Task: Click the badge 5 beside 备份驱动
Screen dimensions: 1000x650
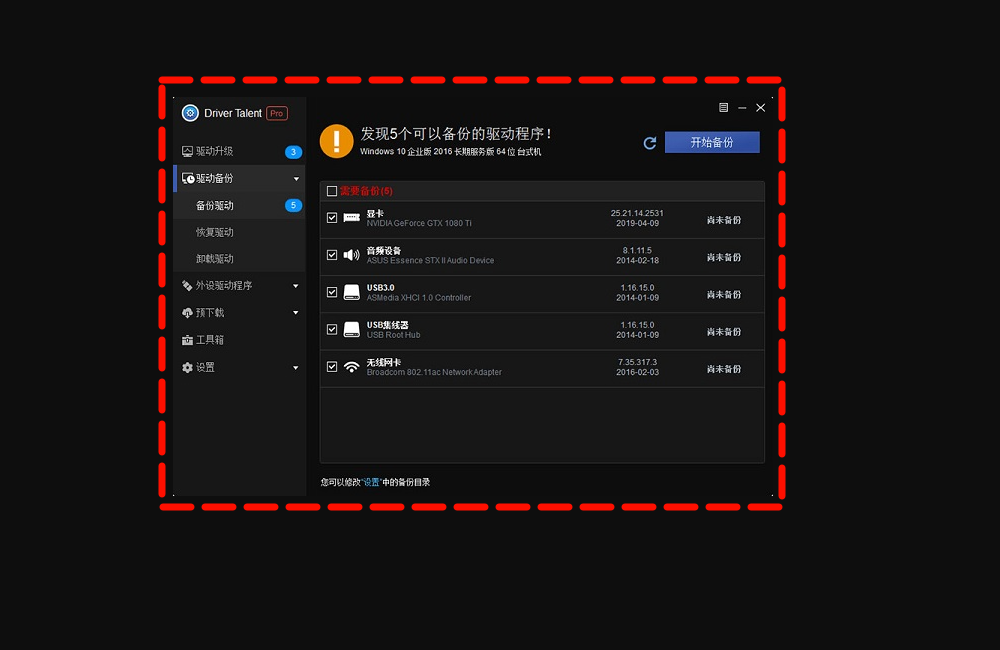Action: pyautogui.click(x=293, y=205)
